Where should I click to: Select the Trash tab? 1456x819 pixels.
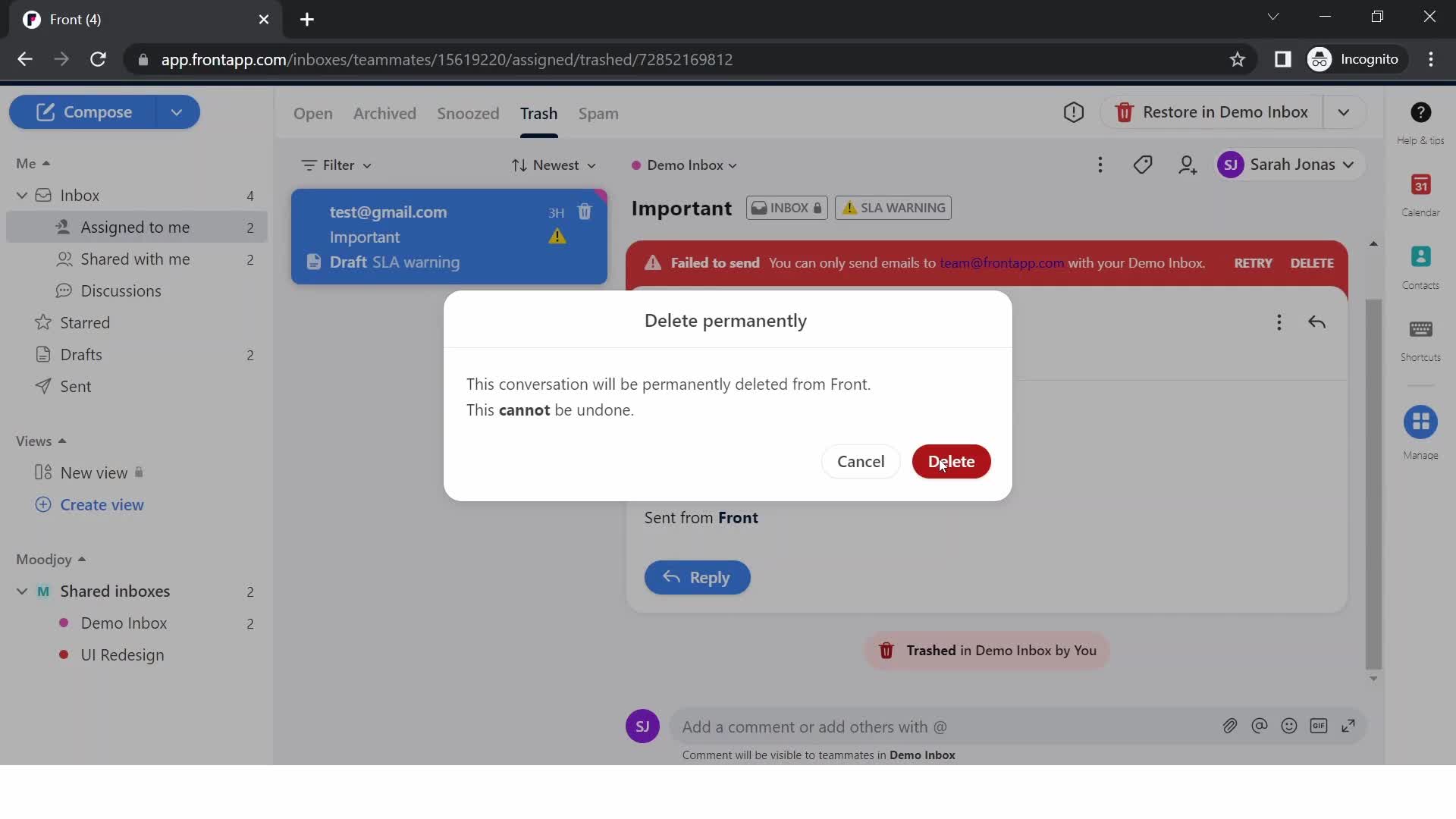coord(539,113)
